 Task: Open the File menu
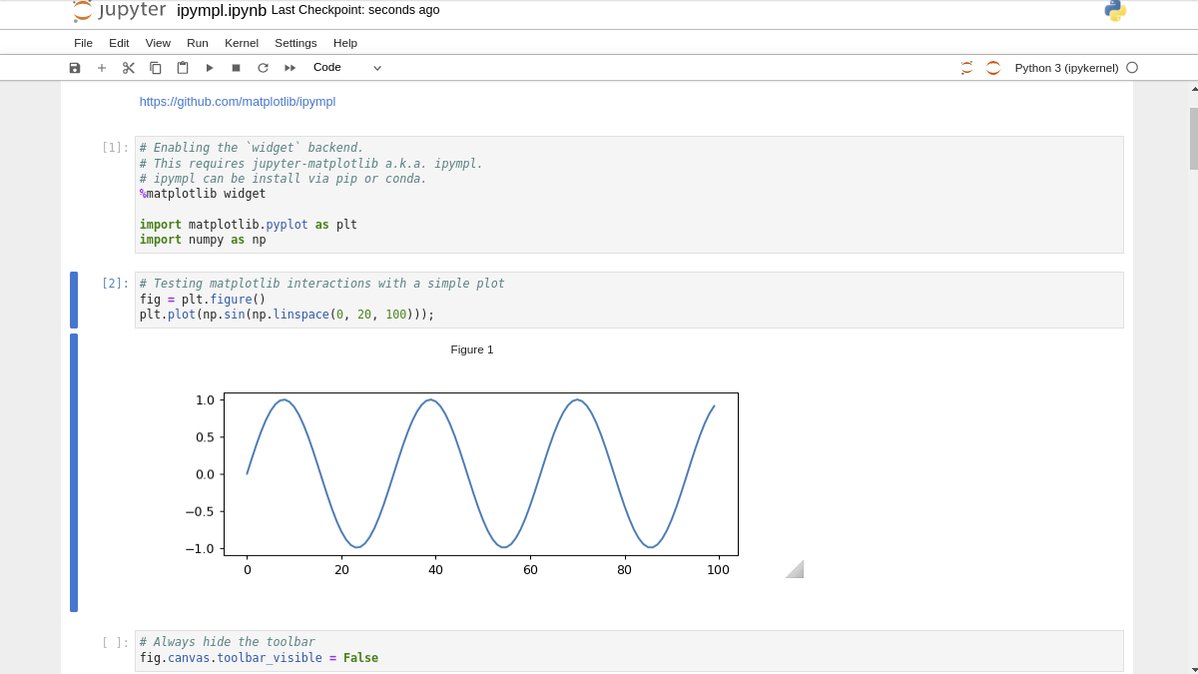(83, 43)
